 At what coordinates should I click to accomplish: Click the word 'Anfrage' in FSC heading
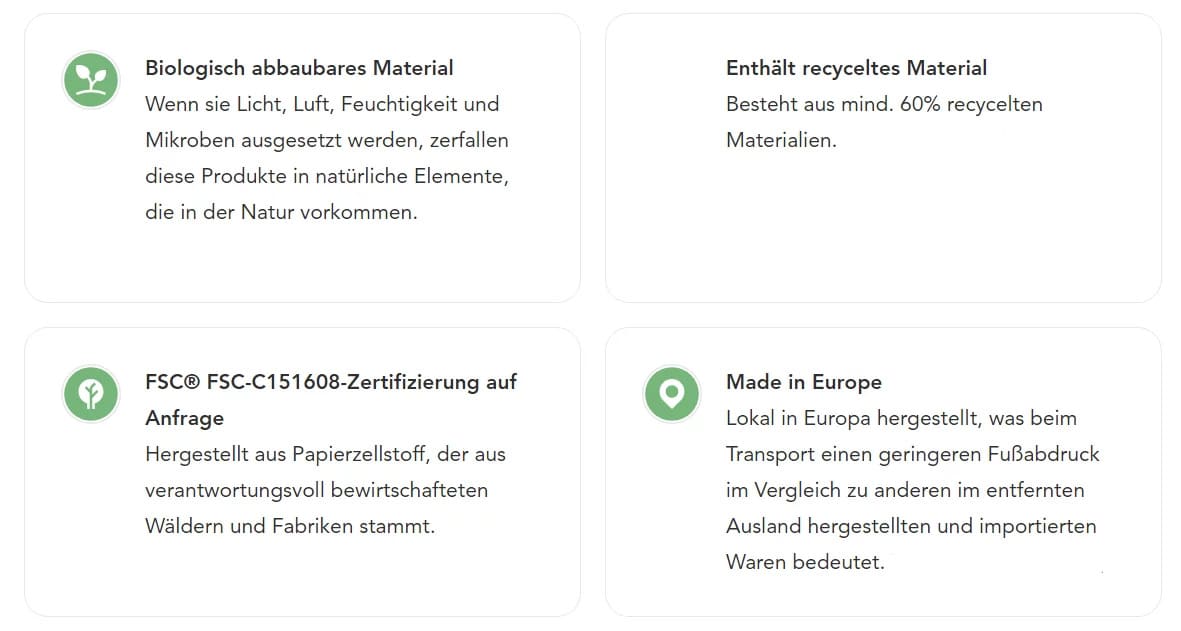[x=185, y=418]
